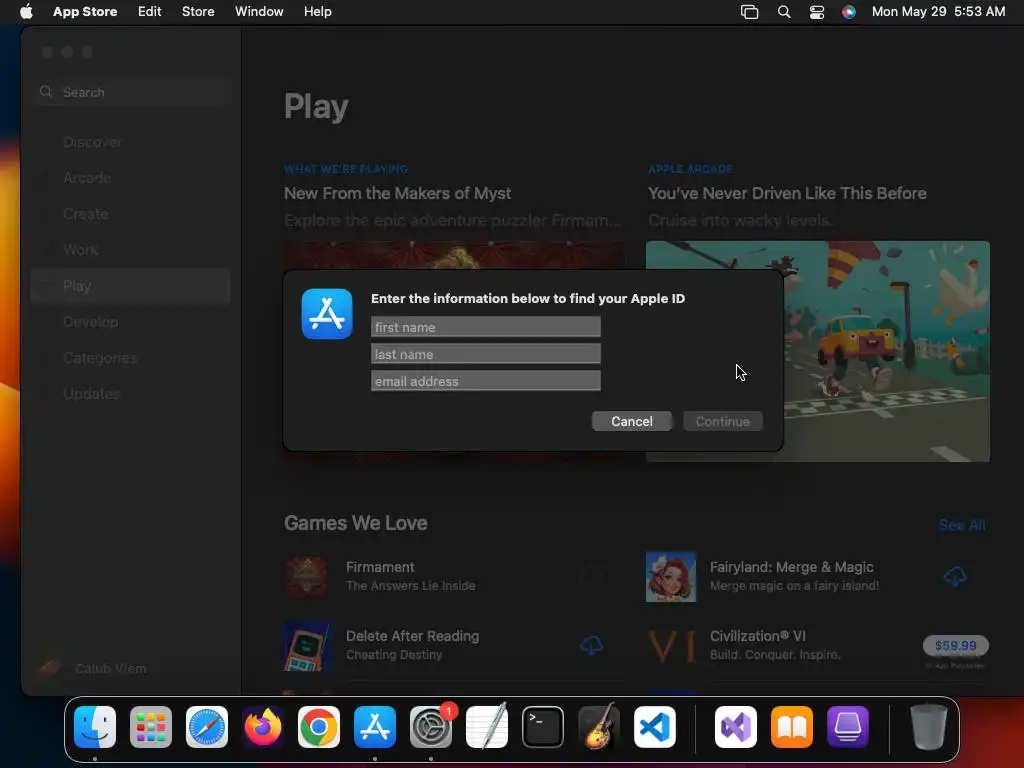
Task: Open You've Never Driven Like This Before story
Action: tap(787, 193)
